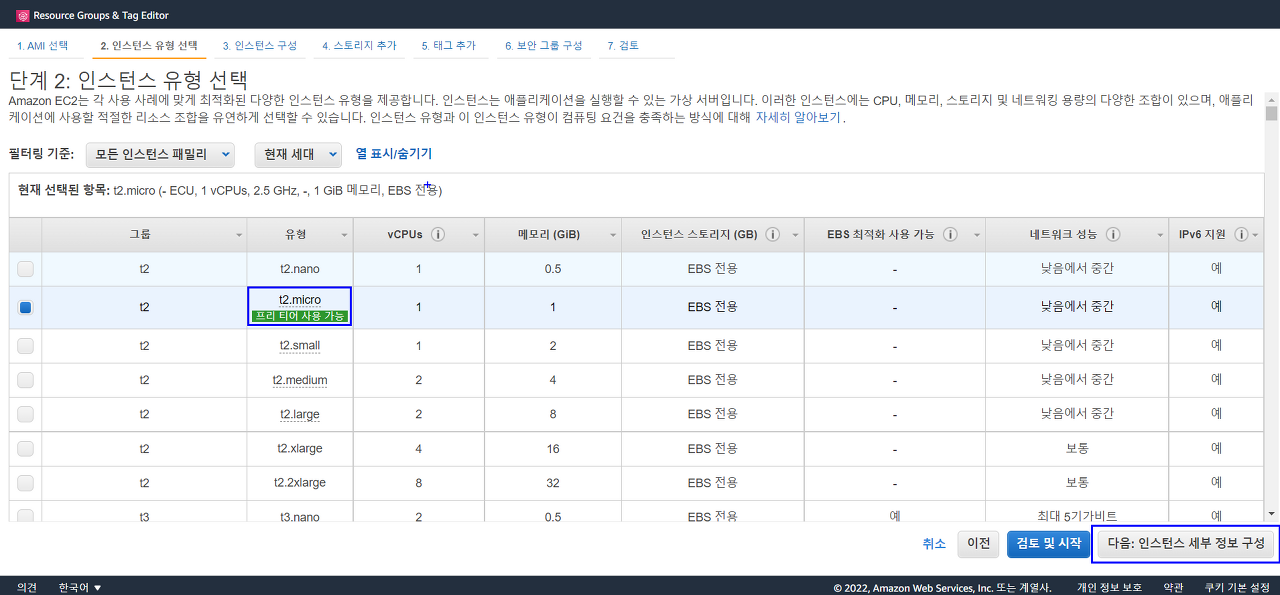Image resolution: width=1280 pixels, height=595 pixels.
Task: Select the t2.2xlarge row checkbox
Action: (25, 482)
